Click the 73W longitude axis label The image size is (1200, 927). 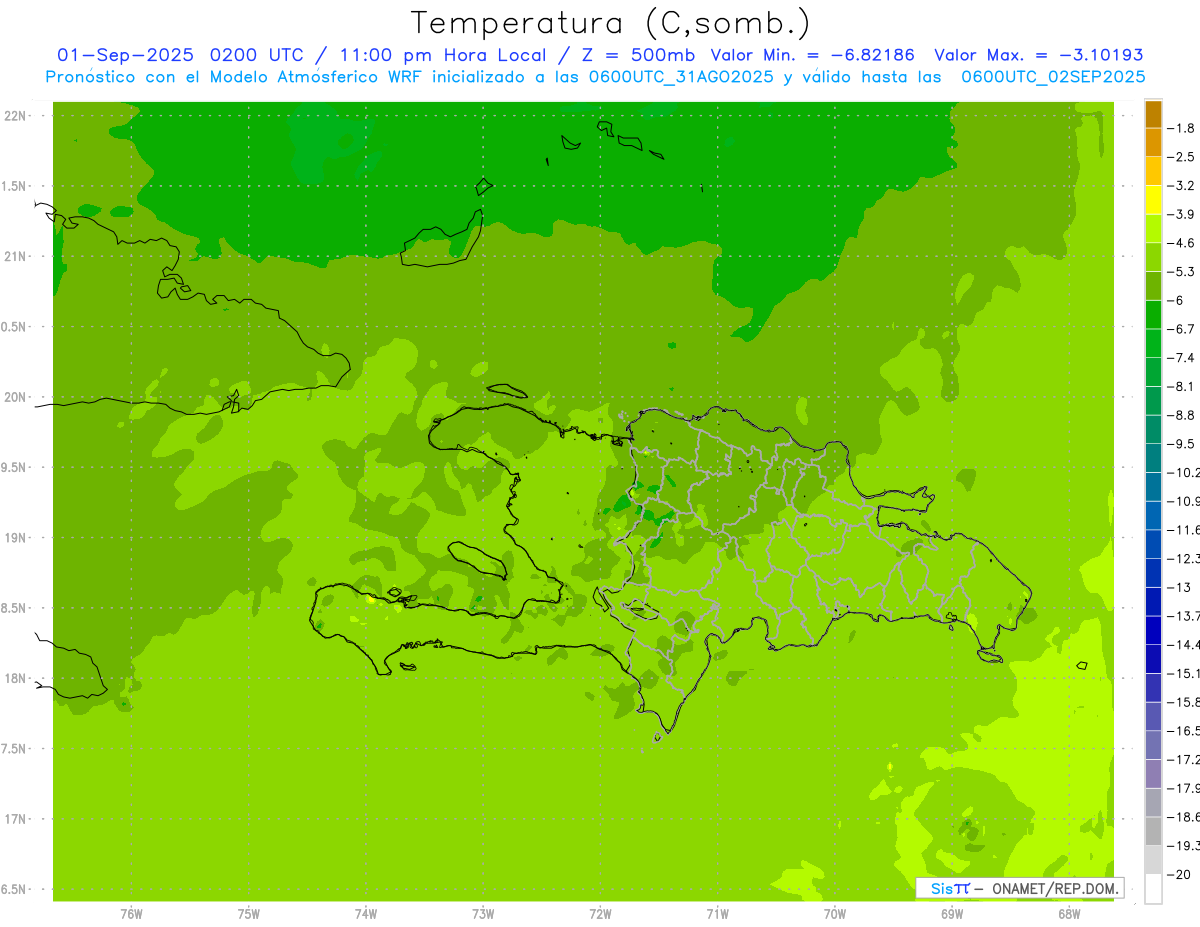click(483, 913)
